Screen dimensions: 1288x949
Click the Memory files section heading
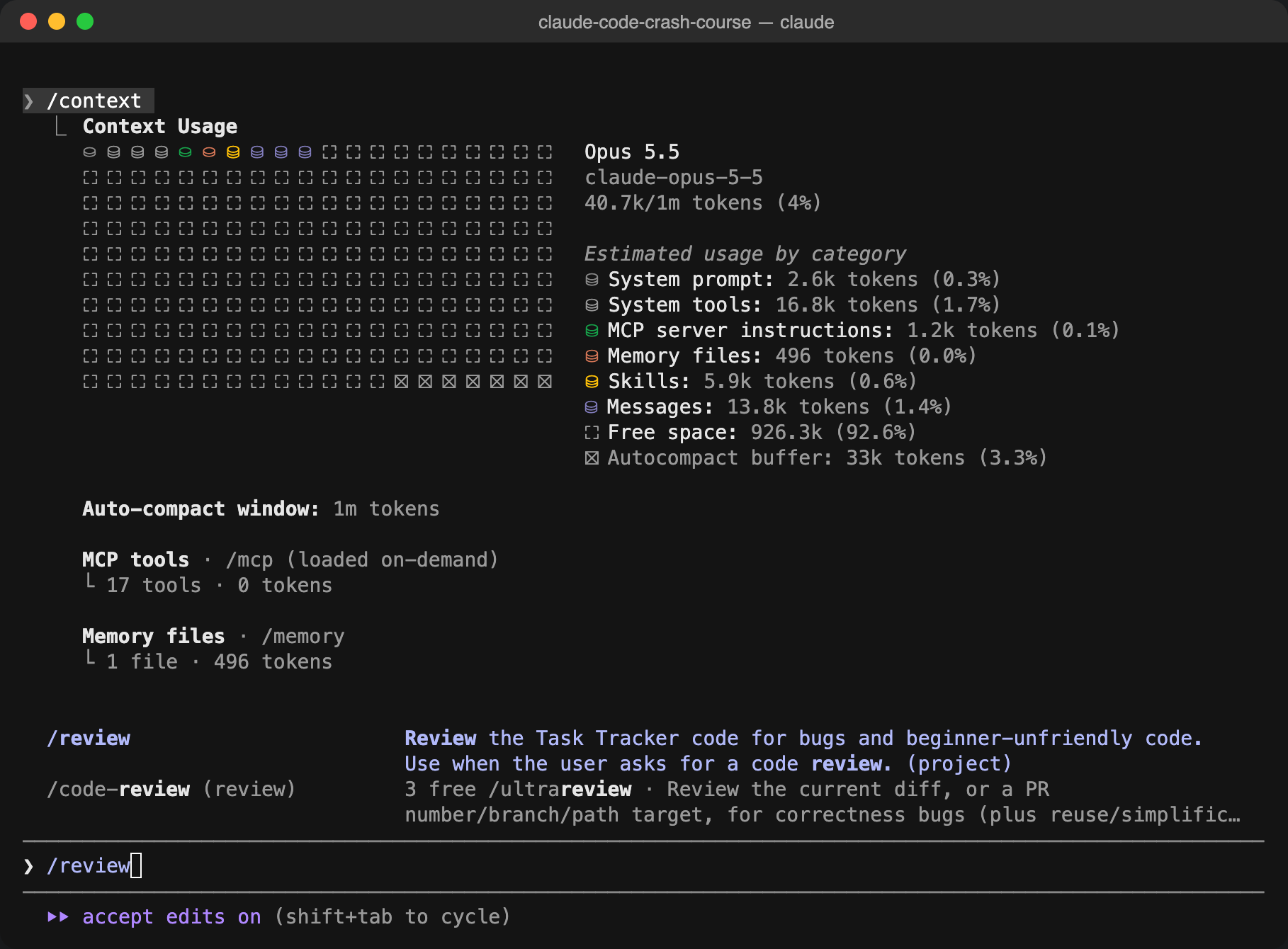154,636
